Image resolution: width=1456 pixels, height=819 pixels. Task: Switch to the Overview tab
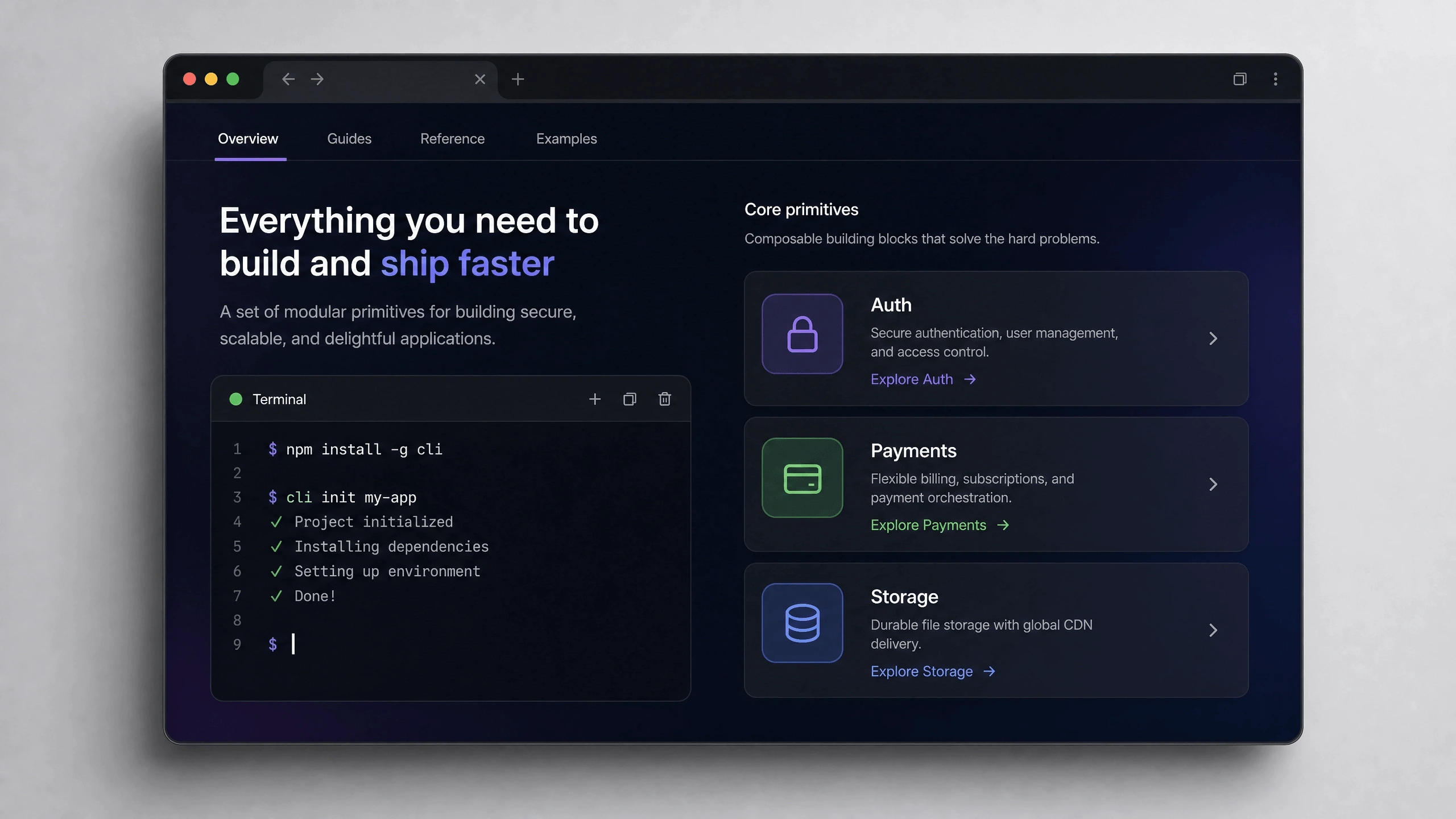248,139
